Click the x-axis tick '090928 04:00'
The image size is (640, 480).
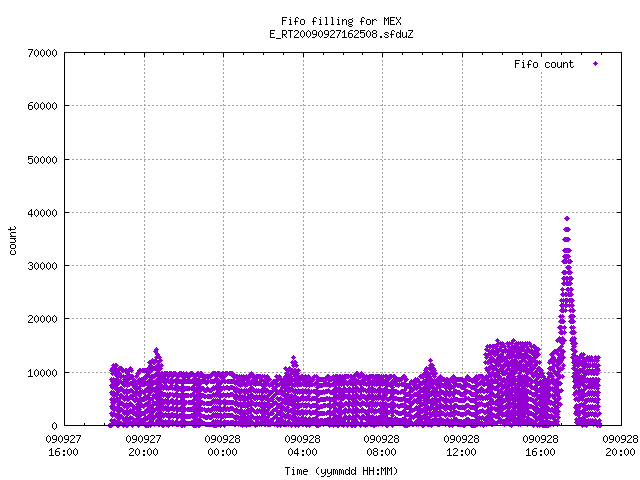(302, 446)
